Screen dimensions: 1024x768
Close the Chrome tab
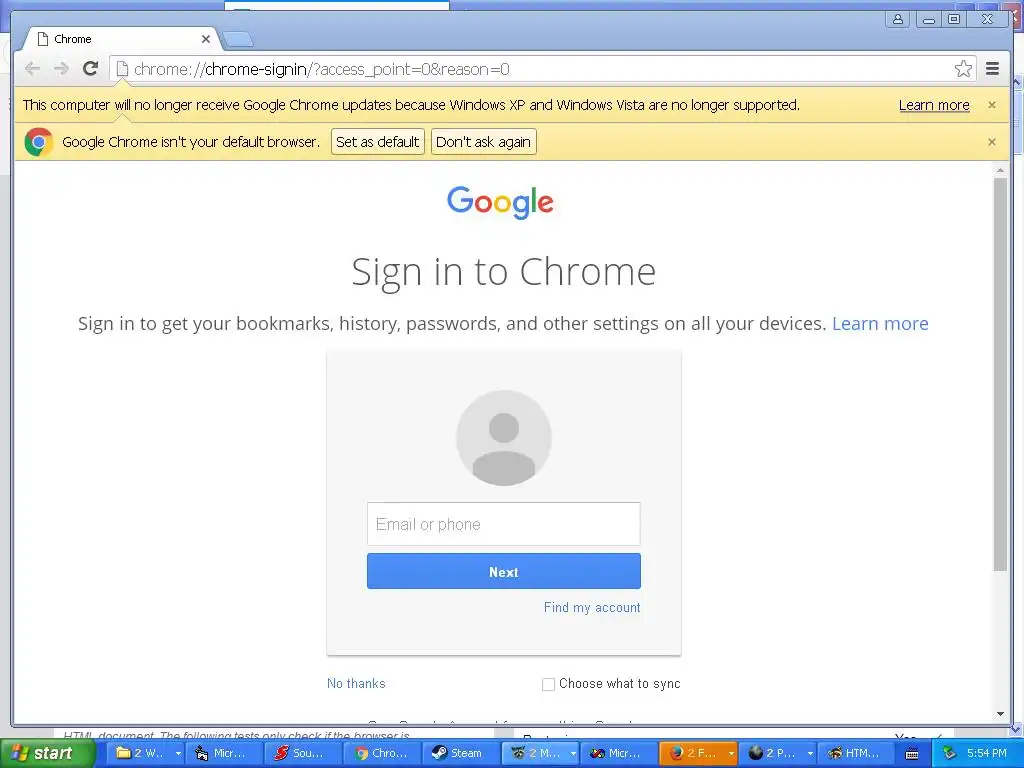click(x=206, y=39)
